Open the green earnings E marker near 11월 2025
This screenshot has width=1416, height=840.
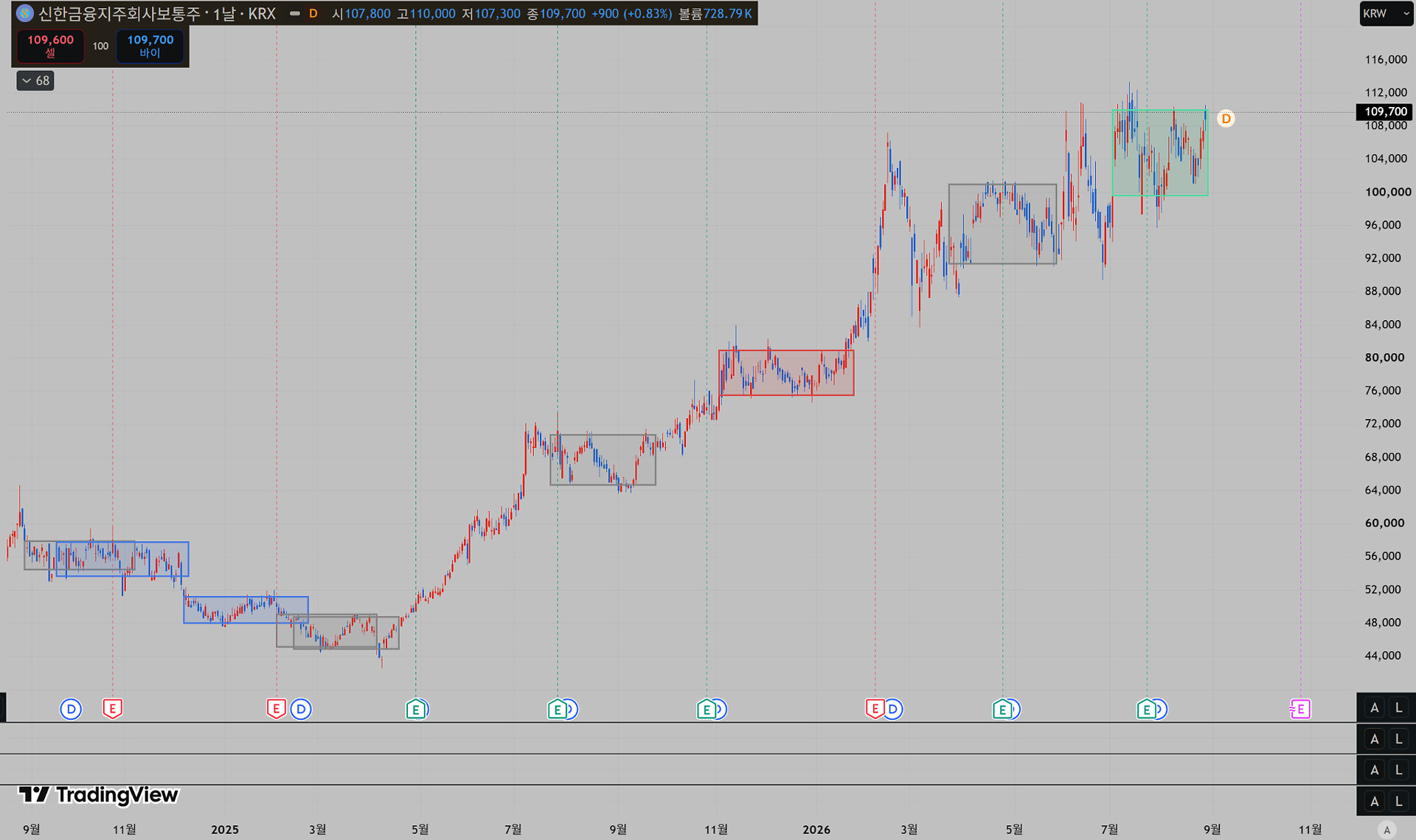707,709
